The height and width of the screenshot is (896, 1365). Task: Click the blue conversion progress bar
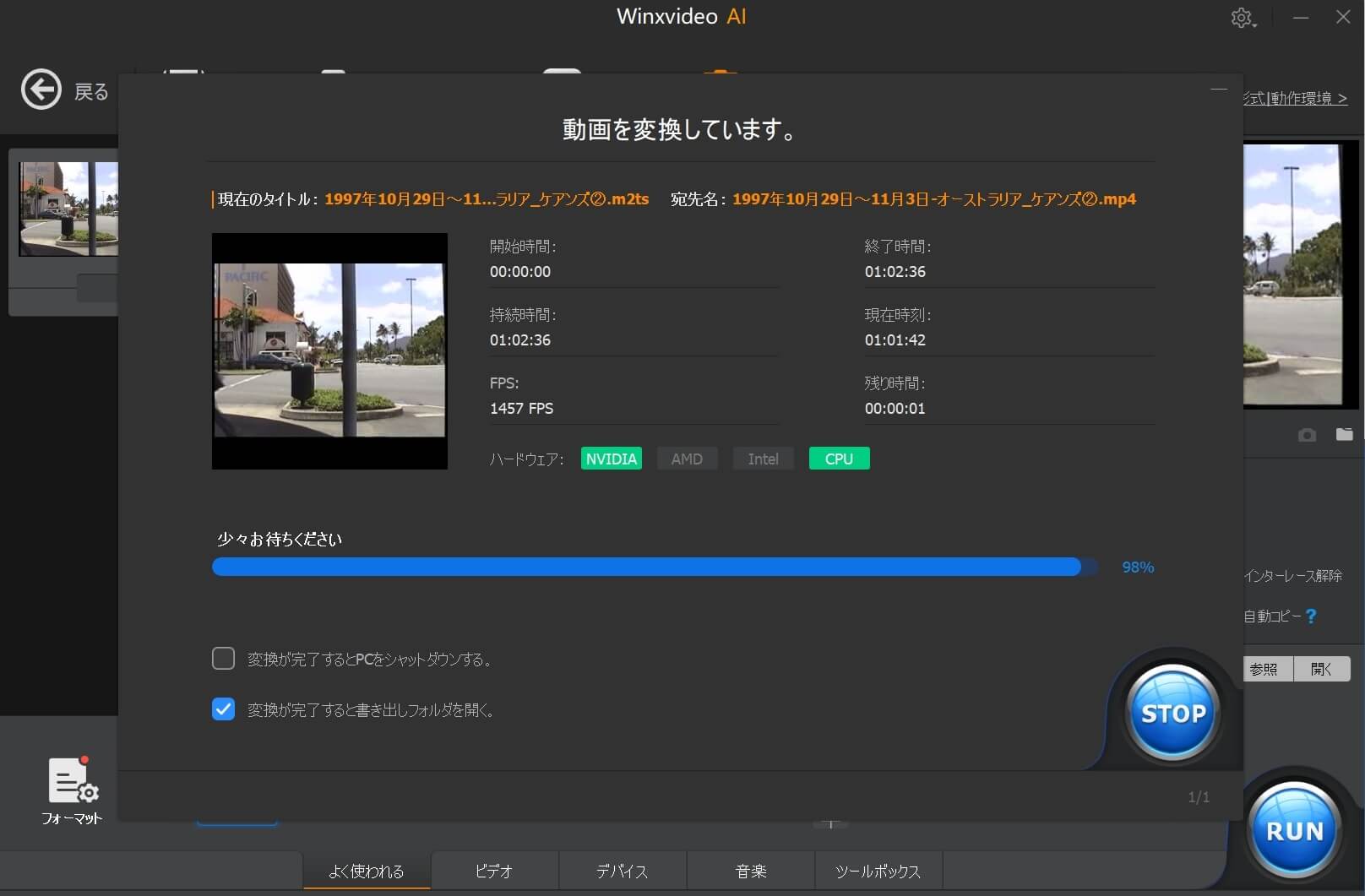pyautogui.click(x=655, y=567)
